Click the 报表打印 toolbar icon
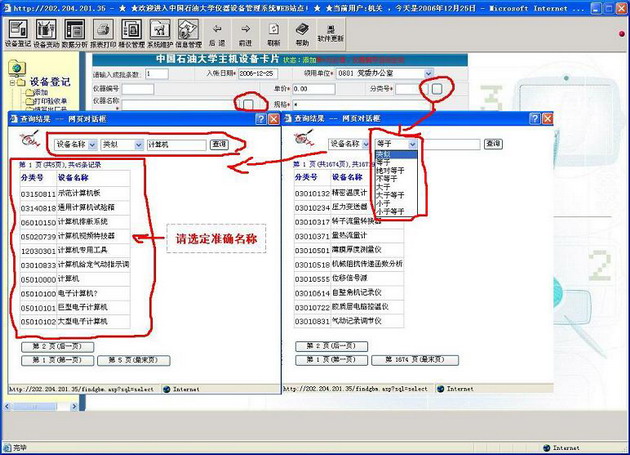 pyautogui.click(x=103, y=36)
